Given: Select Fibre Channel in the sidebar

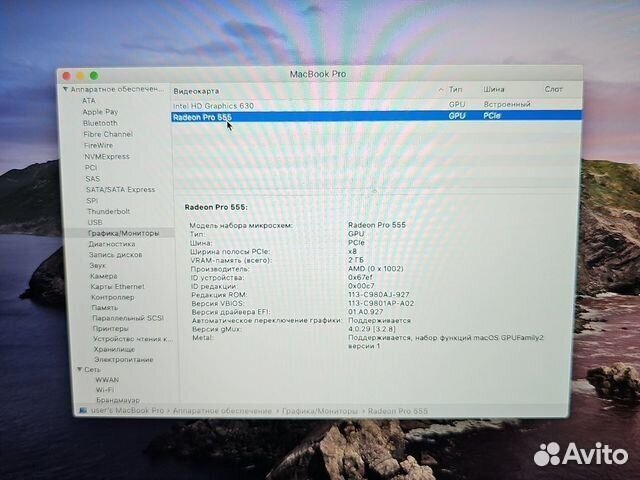Looking at the screenshot, I should [x=108, y=134].
